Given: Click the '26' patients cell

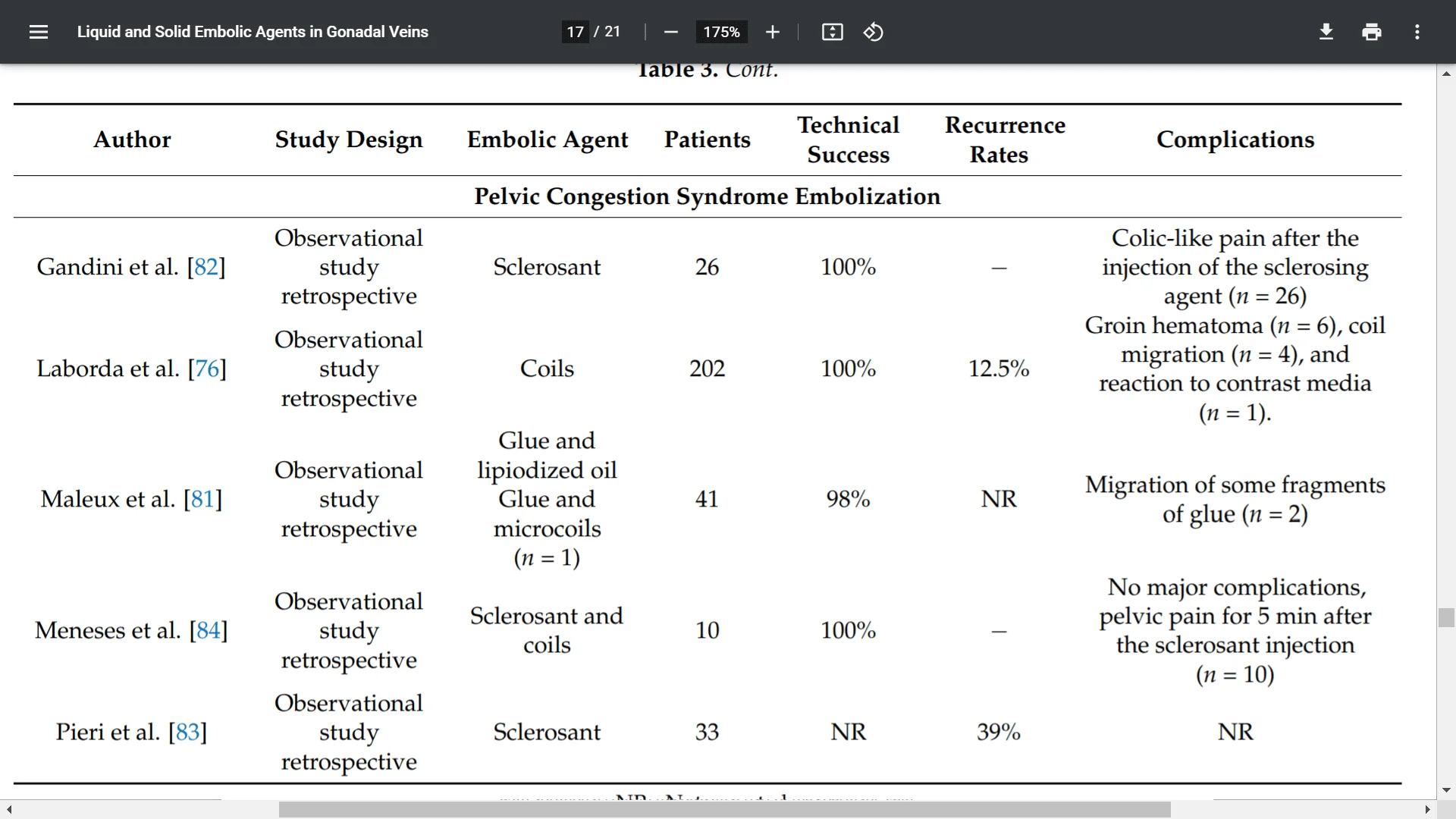Looking at the screenshot, I should 707,267.
